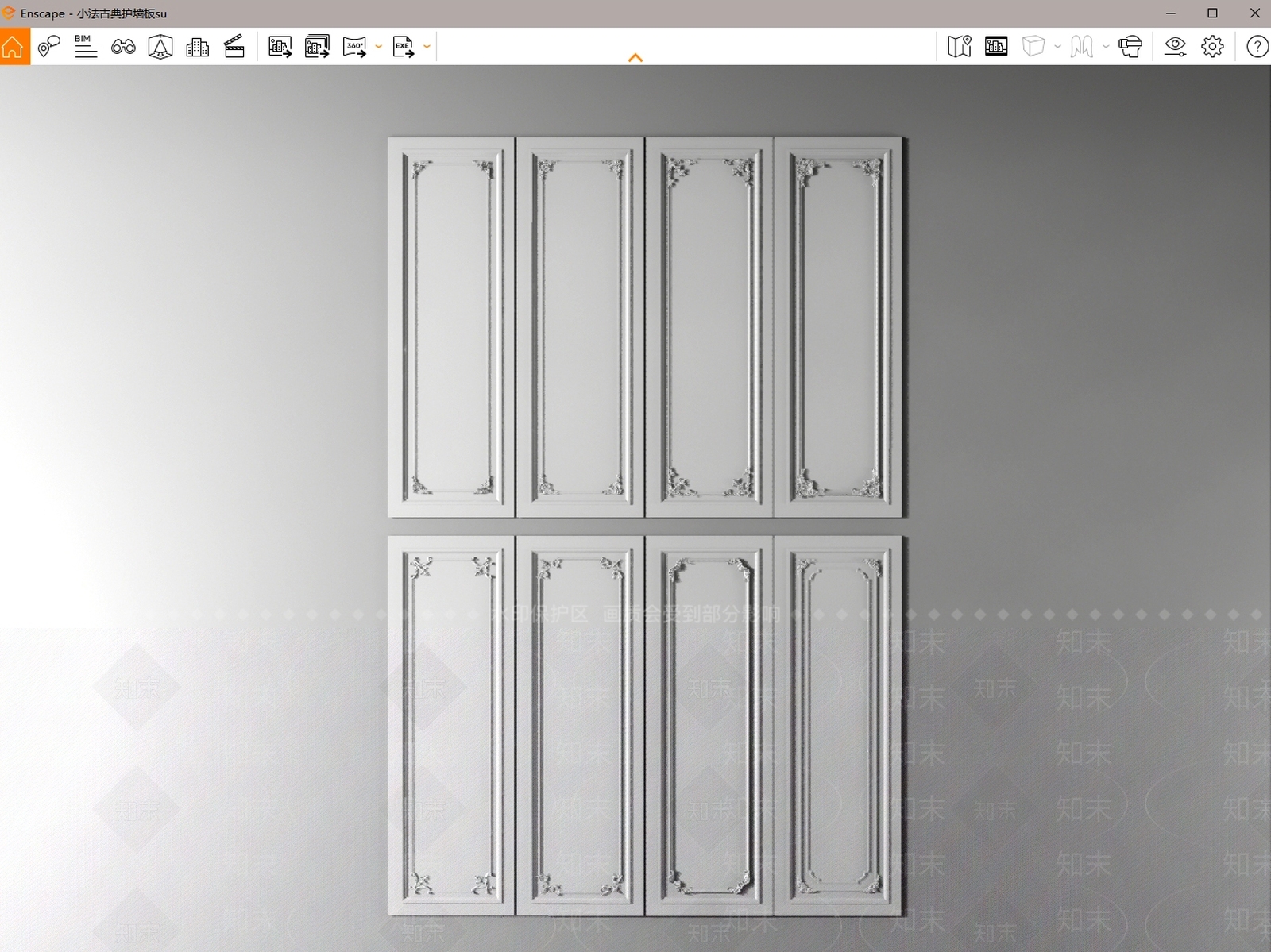Image resolution: width=1271 pixels, height=952 pixels.
Task: Start batch rendering of views
Action: pos(317,47)
